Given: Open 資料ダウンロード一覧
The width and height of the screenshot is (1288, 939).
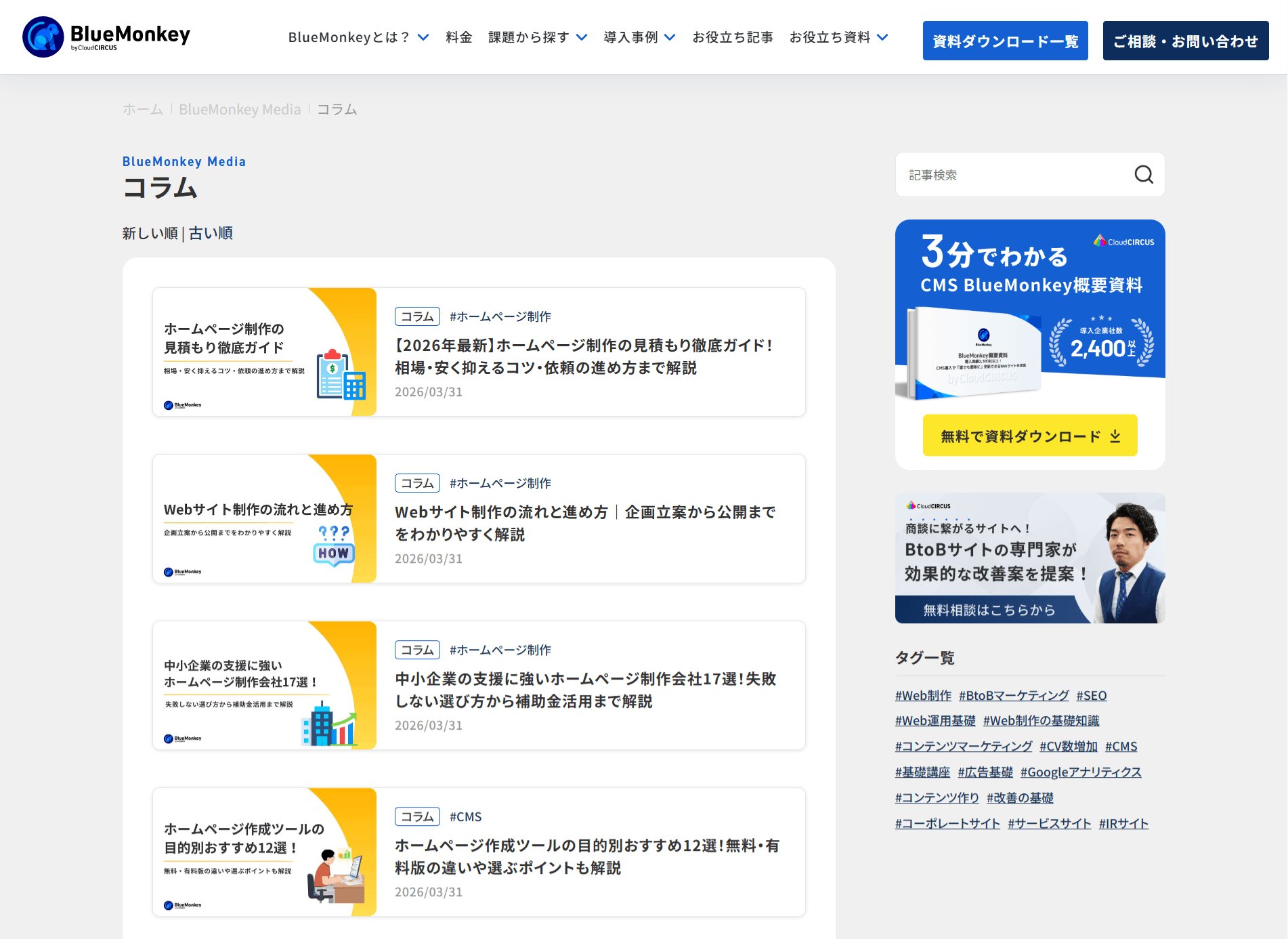Looking at the screenshot, I should 1005,41.
